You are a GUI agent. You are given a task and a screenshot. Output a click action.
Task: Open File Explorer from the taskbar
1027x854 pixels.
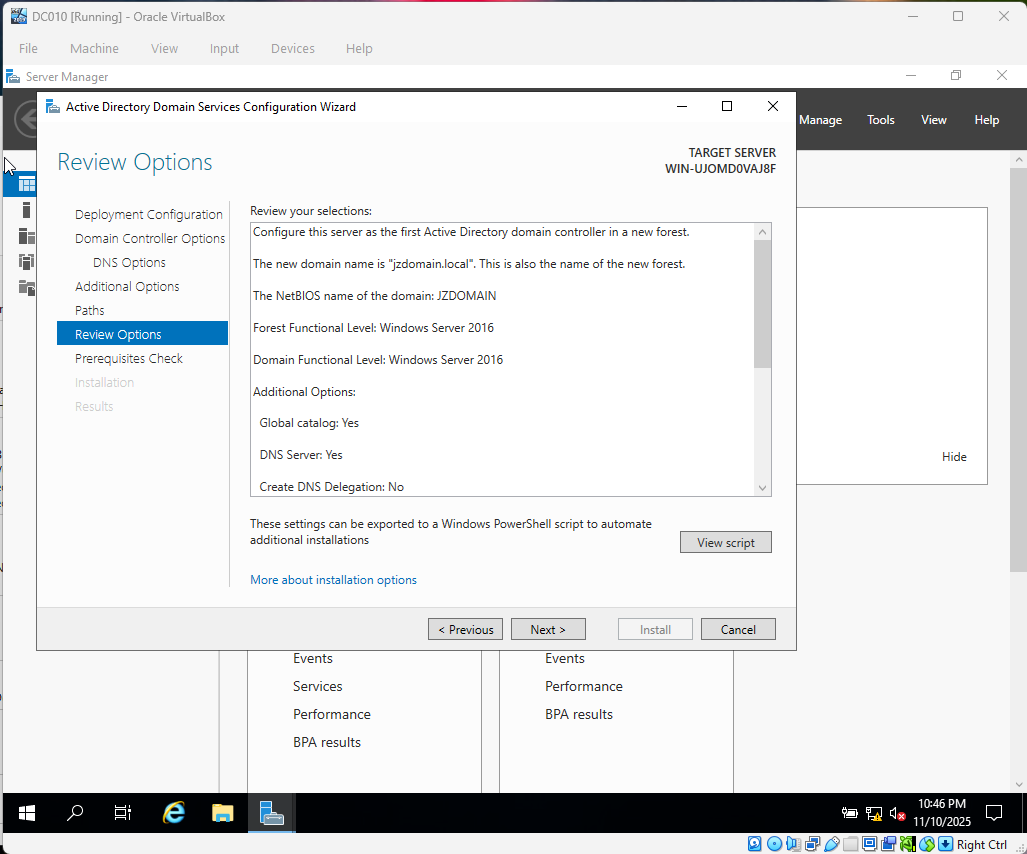pos(222,813)
